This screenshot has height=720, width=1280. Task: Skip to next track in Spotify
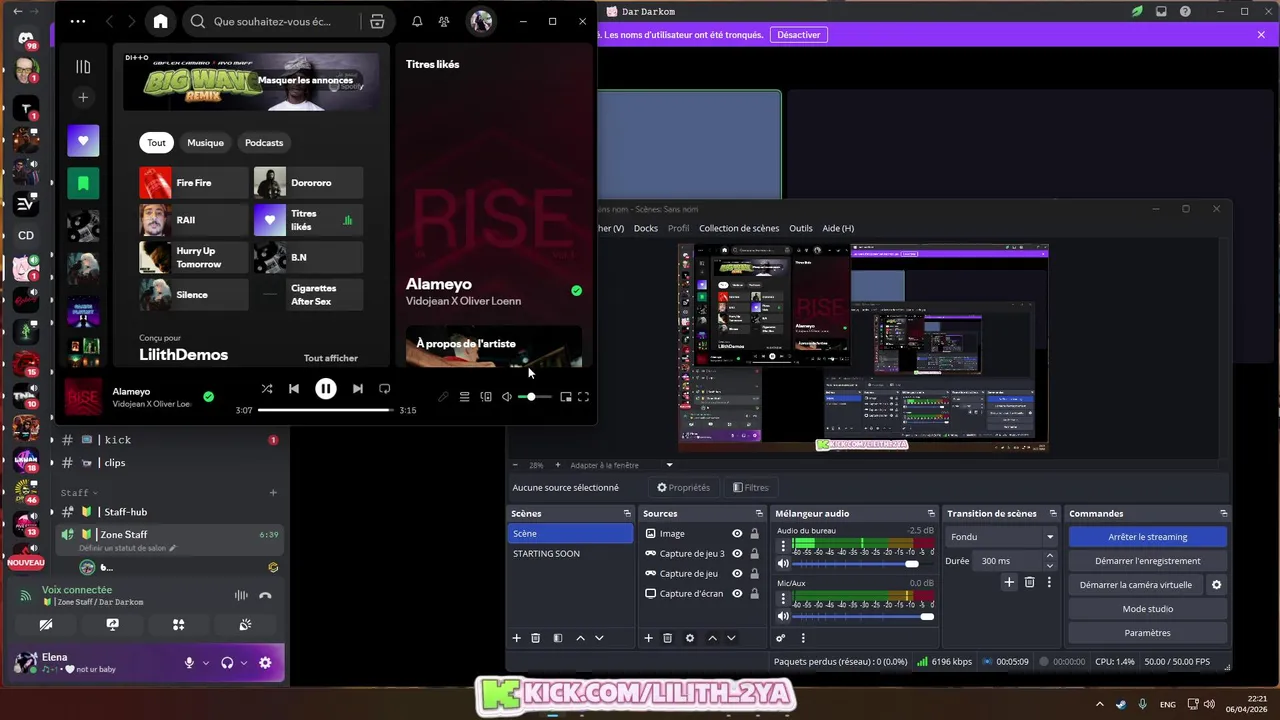pyautogui.click(x=357, y=389)
